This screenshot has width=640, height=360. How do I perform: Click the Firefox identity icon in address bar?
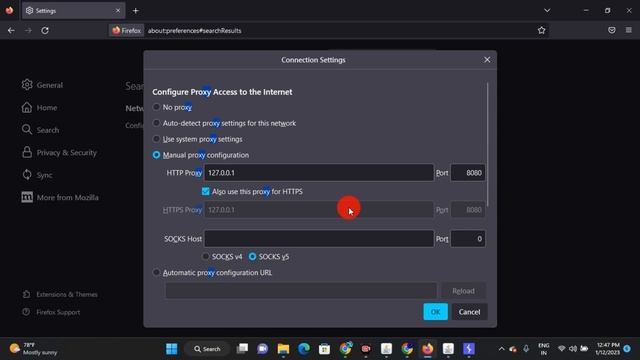(x=126, y=30)
